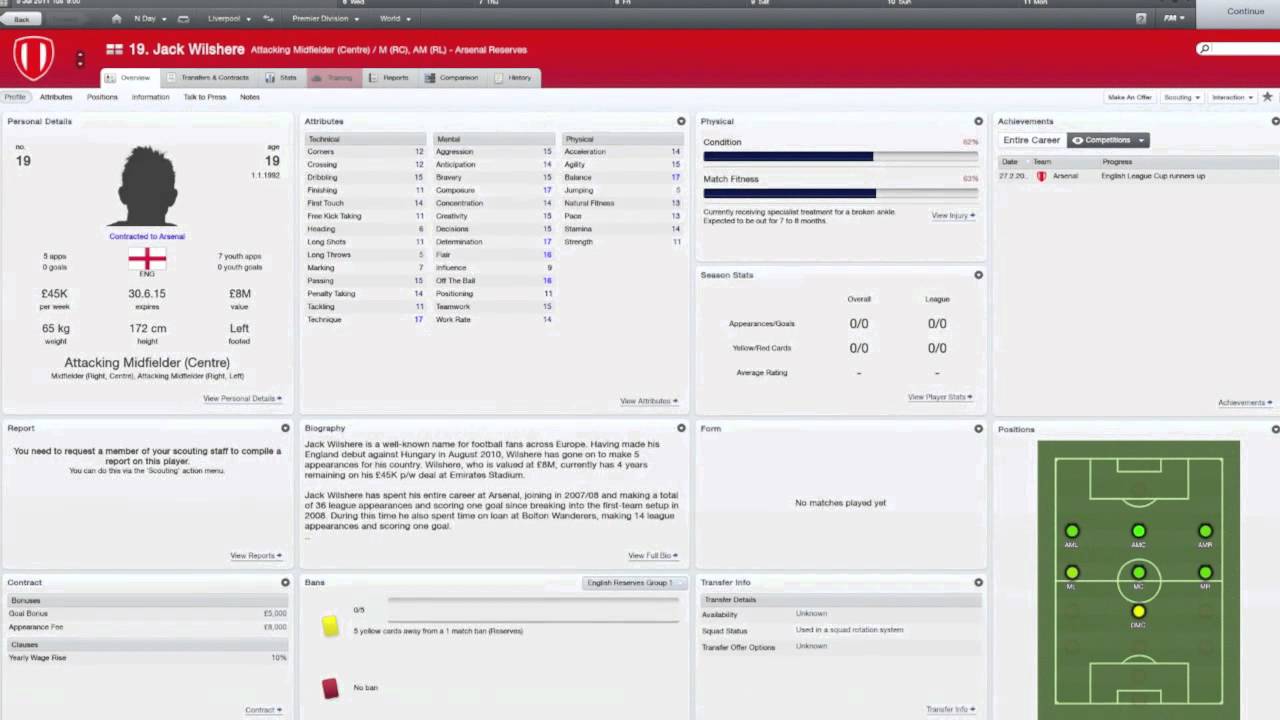The width and height of the screenshot is (1280, 720).
Task: Click View Personal Details link
Action: pyautogui.click(x=242, y=398)
